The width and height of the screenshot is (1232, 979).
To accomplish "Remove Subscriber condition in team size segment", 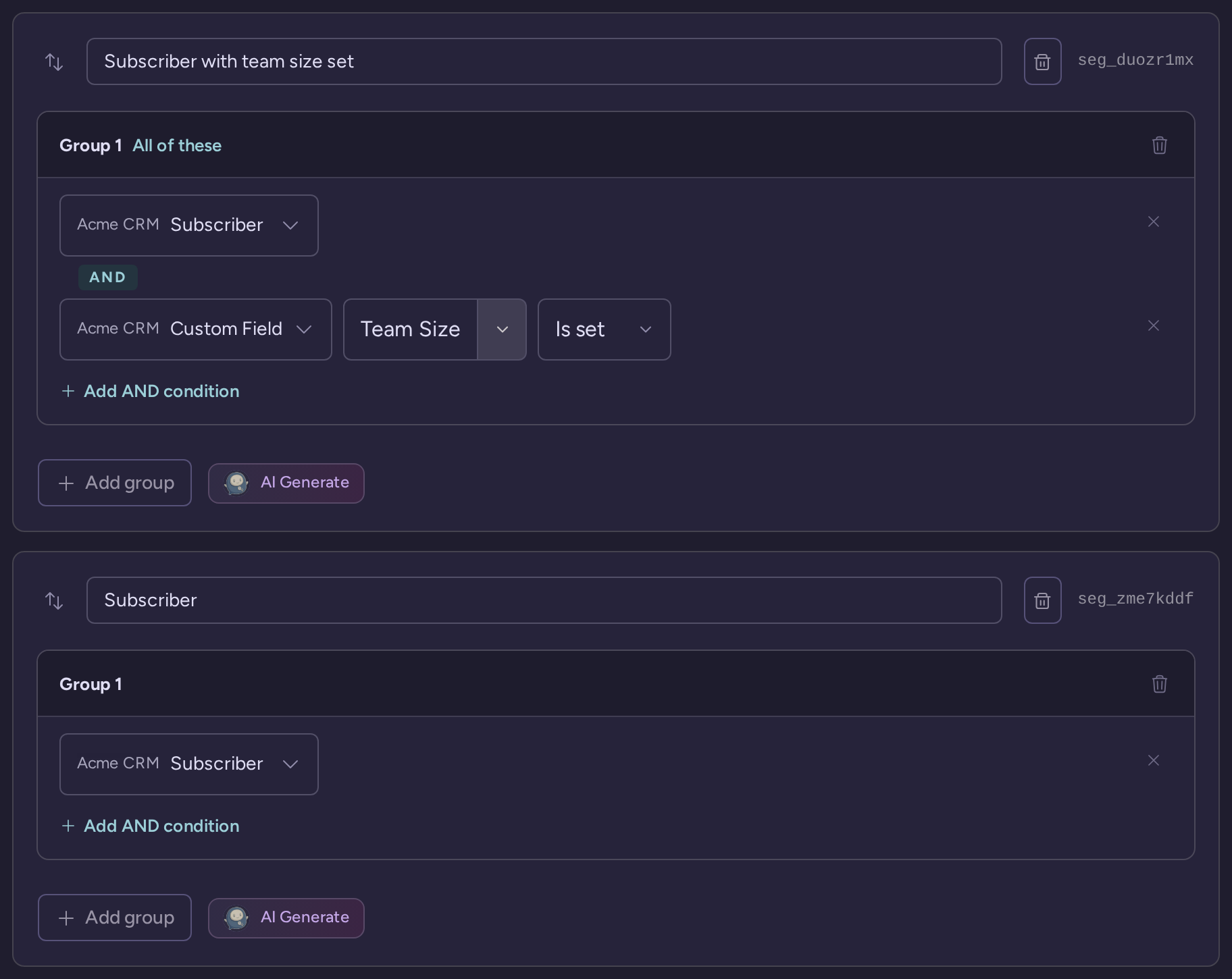I will pyautogui.click(x=1153, y=221).
